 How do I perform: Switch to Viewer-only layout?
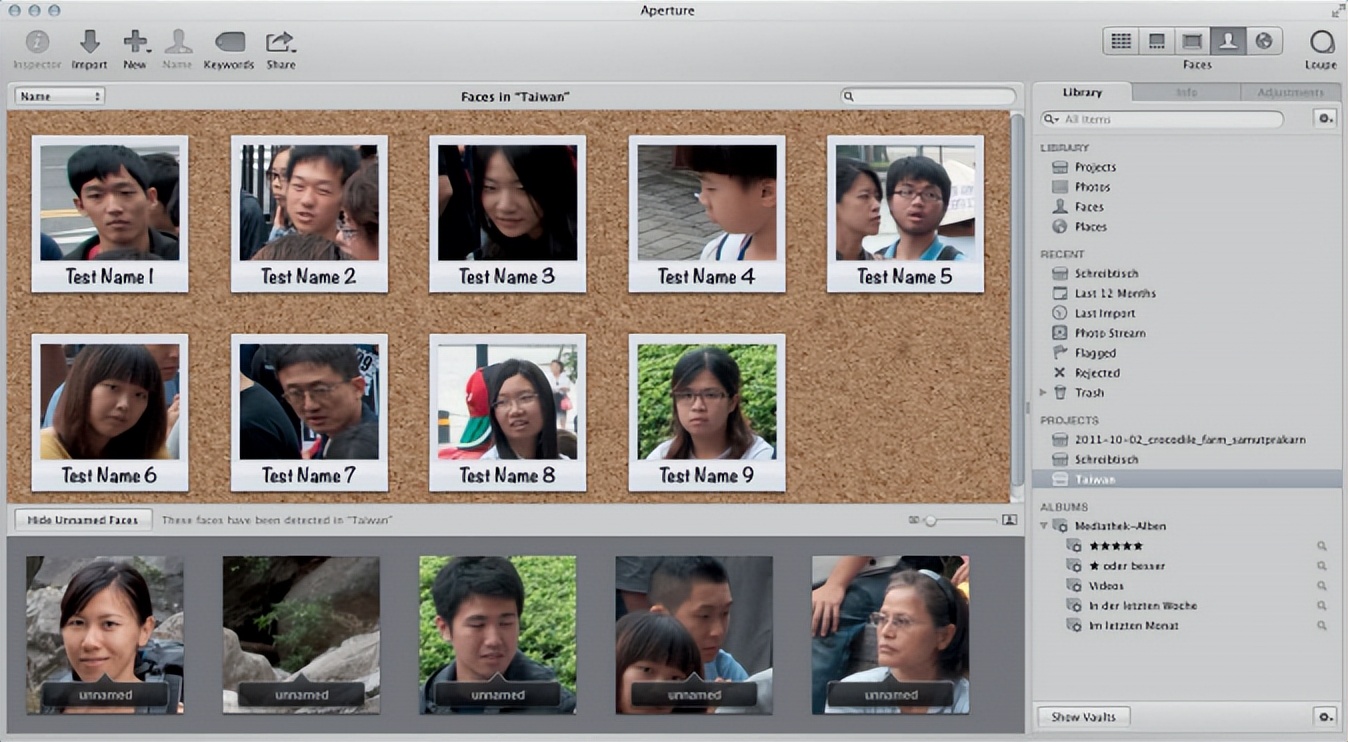tap(1192, 41)
